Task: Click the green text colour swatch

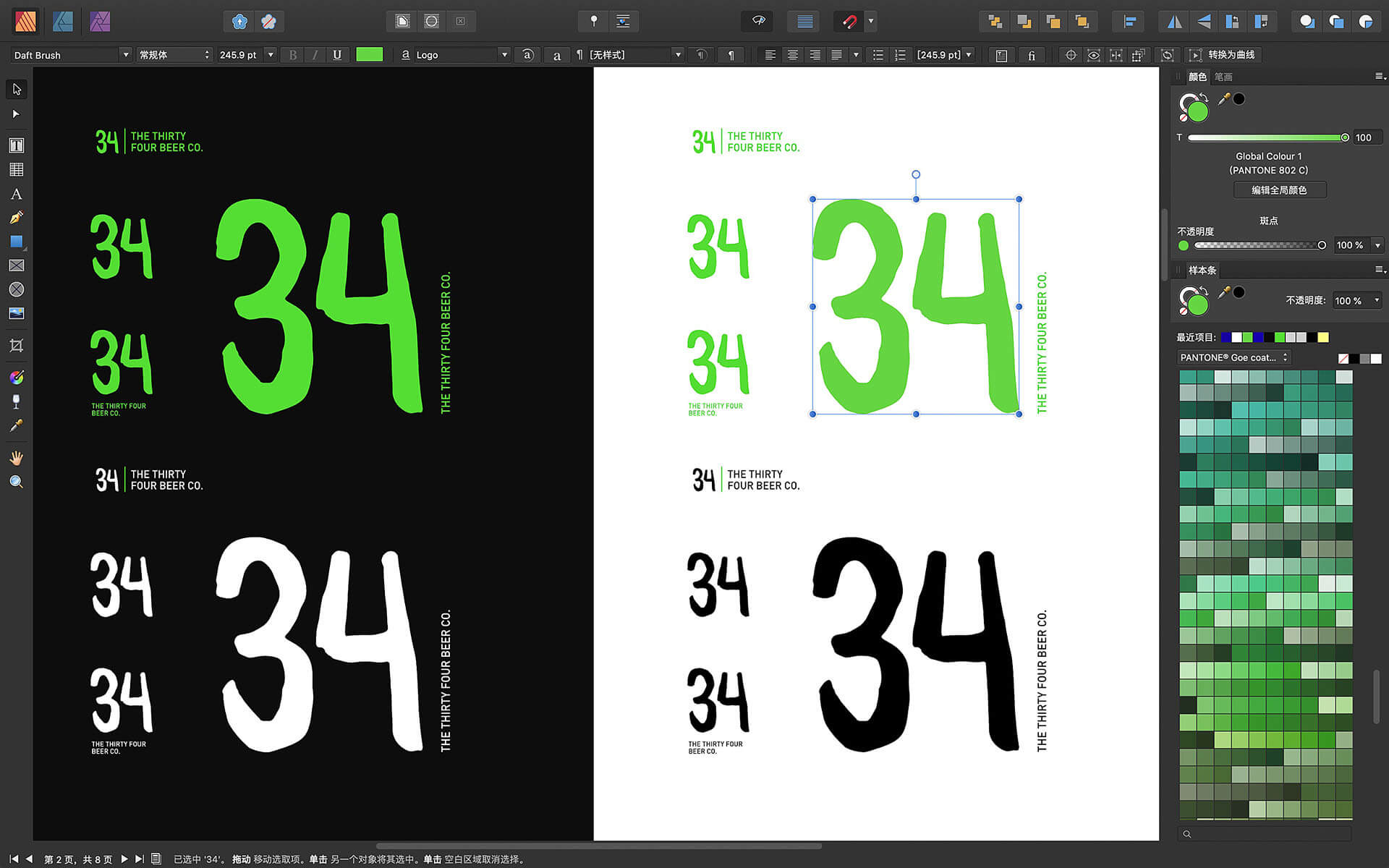Action: tap(370, 54)
